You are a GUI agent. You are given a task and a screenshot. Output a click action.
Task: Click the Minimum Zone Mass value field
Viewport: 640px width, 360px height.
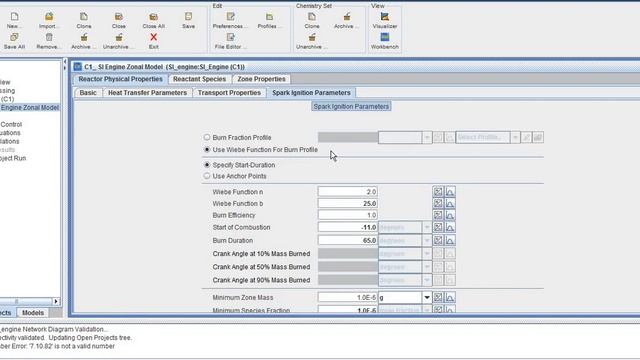348,298
